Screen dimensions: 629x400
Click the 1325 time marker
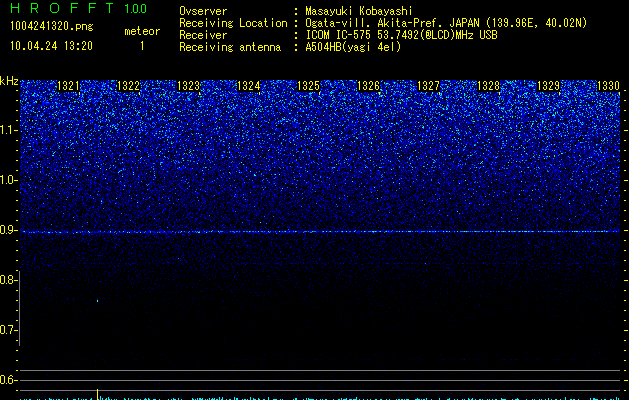[x=308, y=86]
